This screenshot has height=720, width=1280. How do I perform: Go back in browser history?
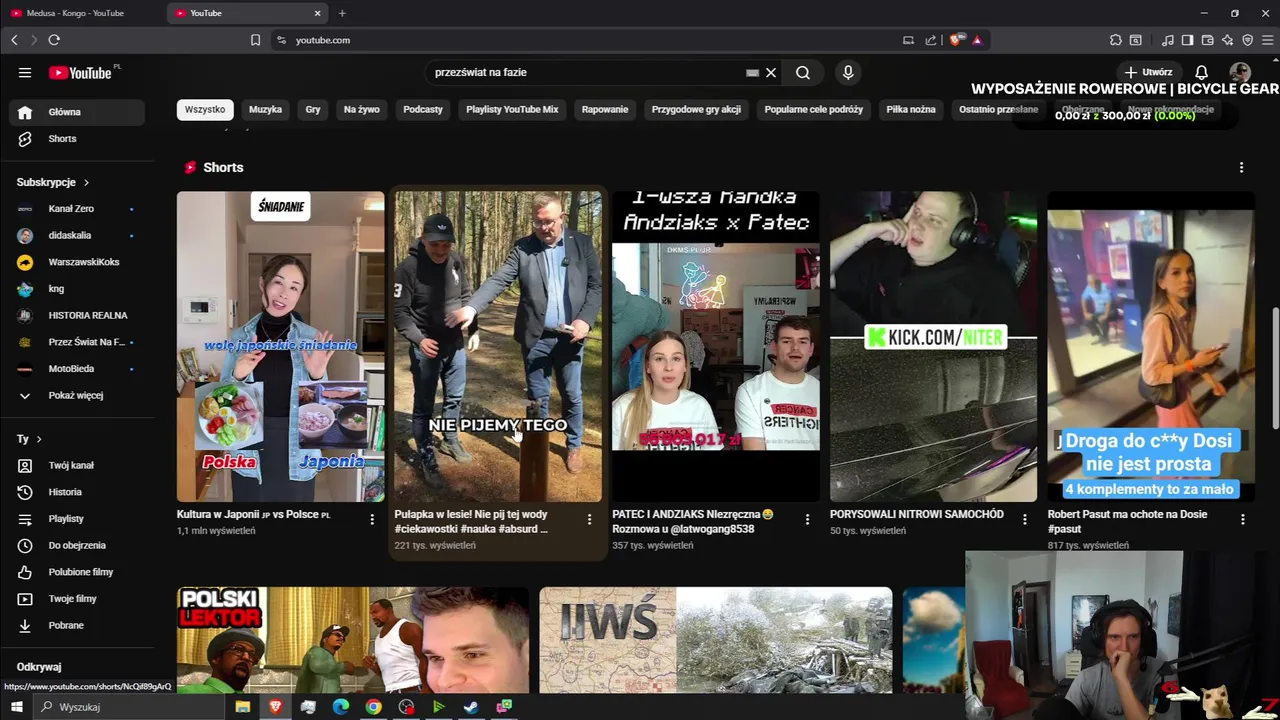click(14, 40)
